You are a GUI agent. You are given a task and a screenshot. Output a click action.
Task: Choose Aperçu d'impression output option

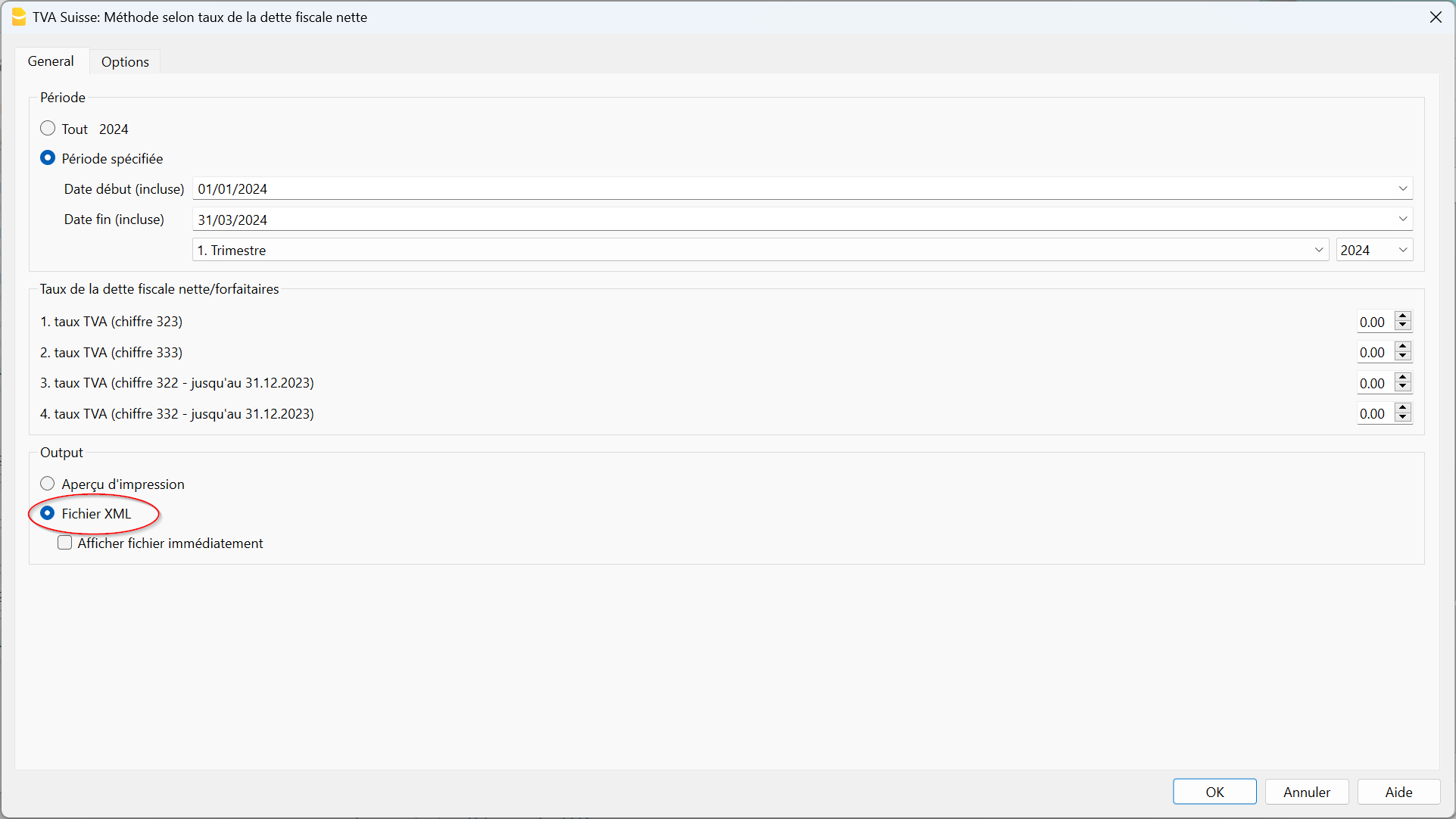[48, 484]
